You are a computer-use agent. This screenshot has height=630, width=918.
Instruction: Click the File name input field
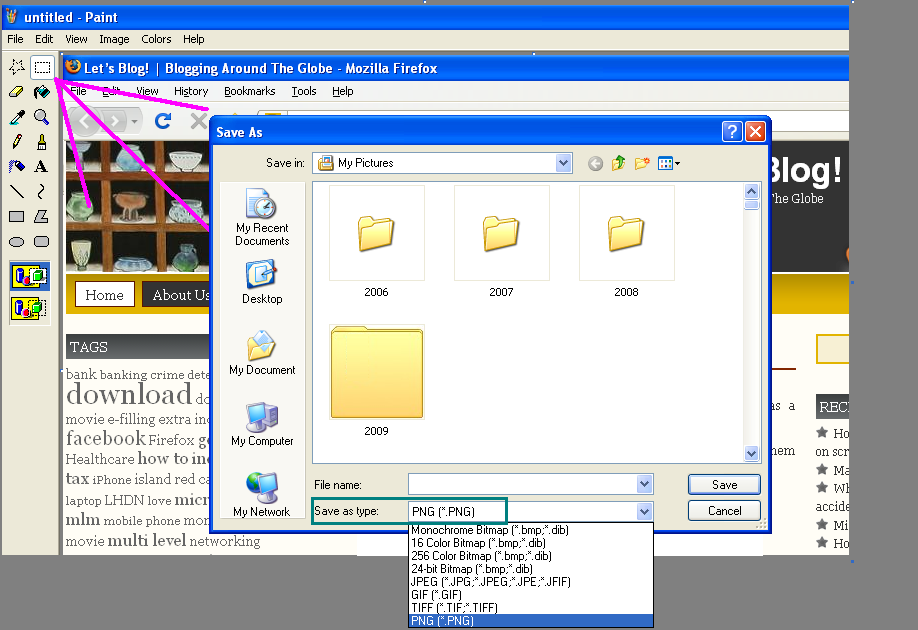[523, 484]
